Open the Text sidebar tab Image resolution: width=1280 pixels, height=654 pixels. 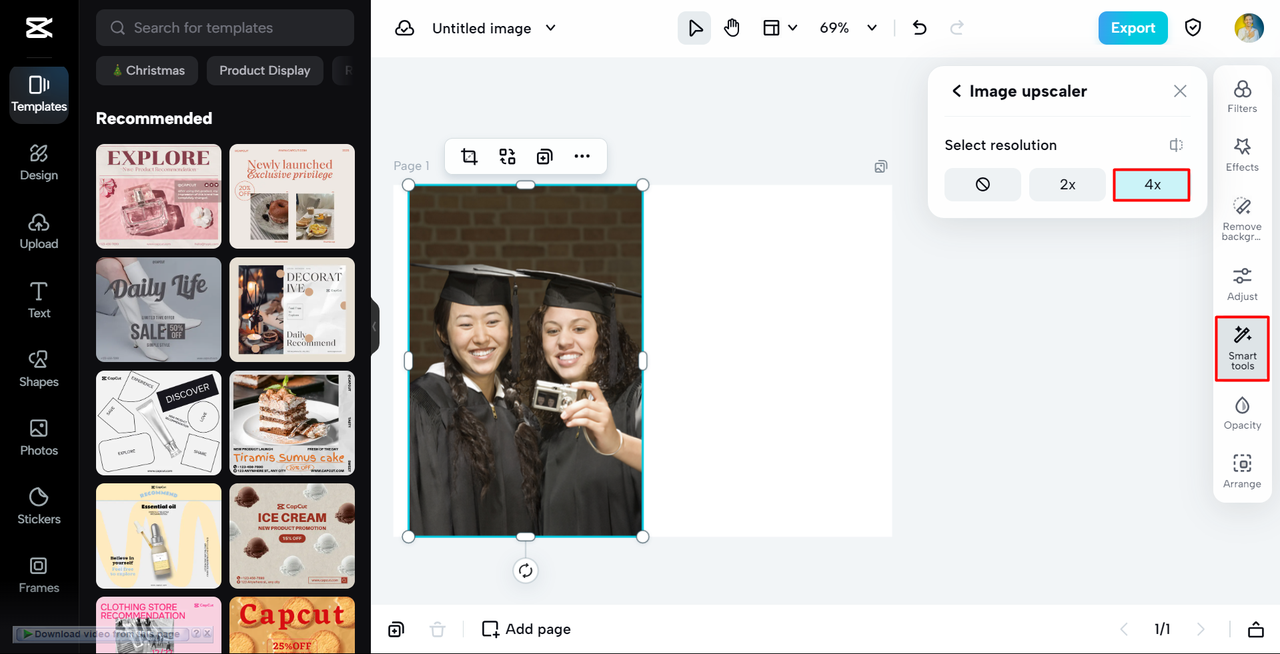coord(39,300)
